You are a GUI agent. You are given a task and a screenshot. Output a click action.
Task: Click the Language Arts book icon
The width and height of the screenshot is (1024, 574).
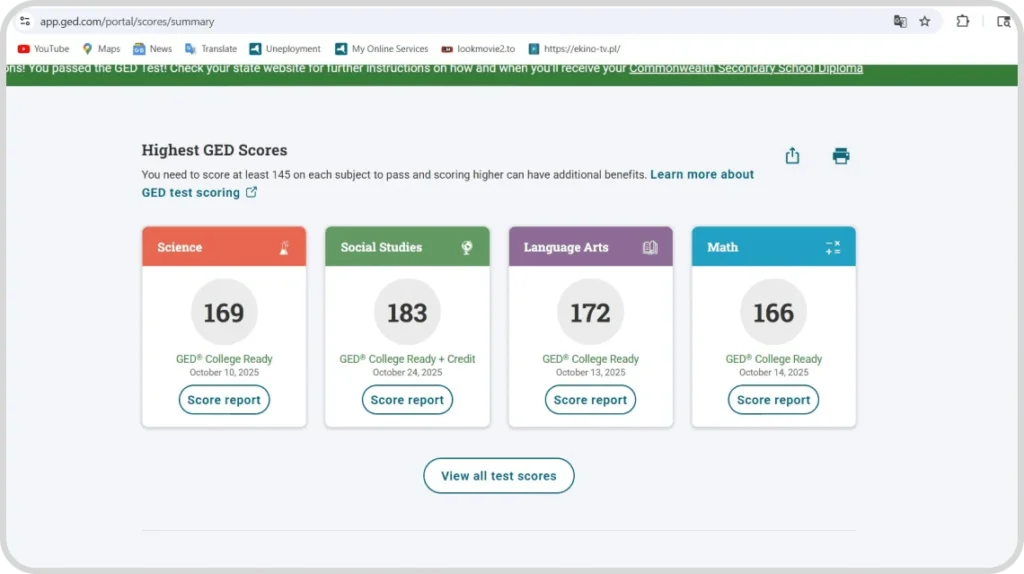click(x=650, y=247)
